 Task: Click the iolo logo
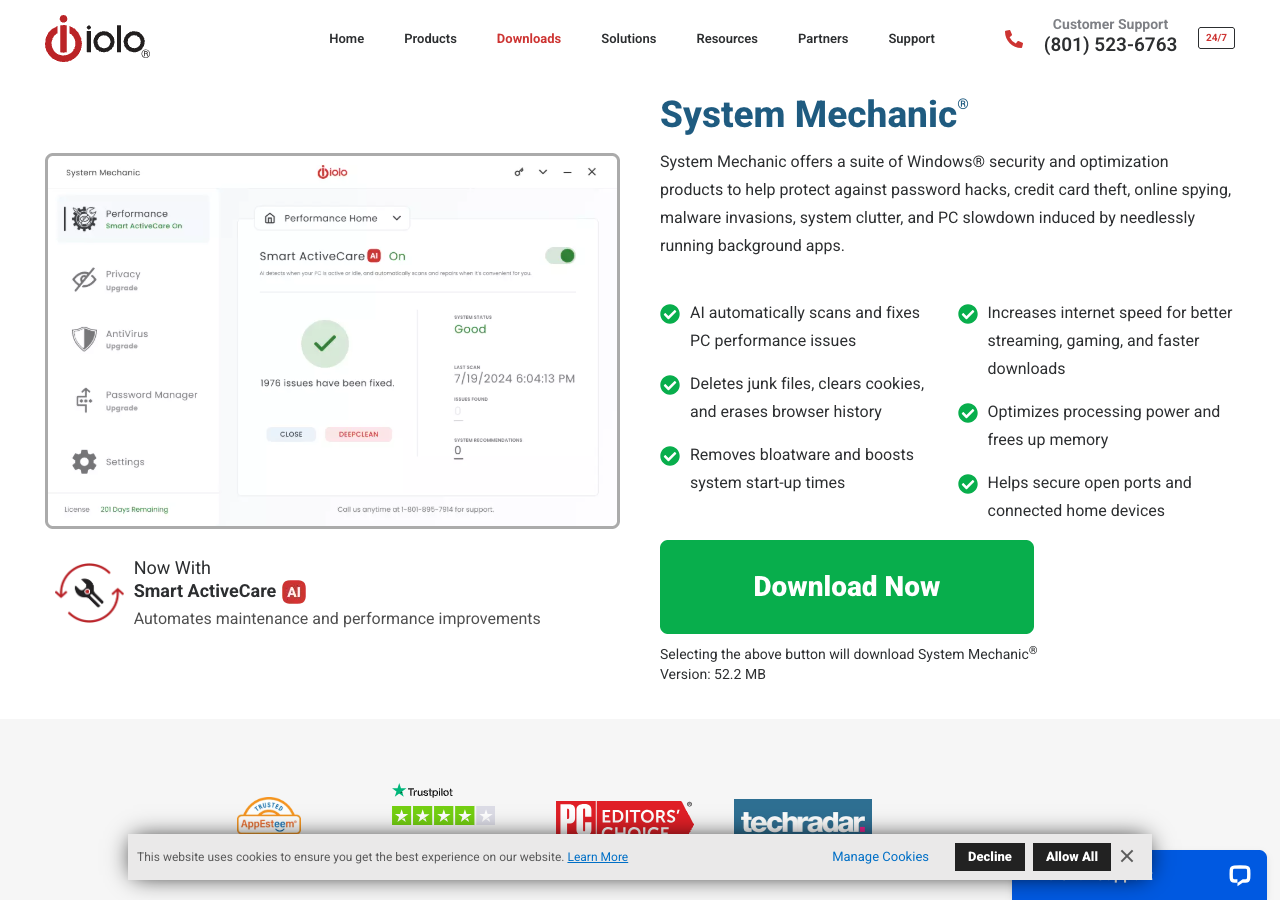[97, 38]
